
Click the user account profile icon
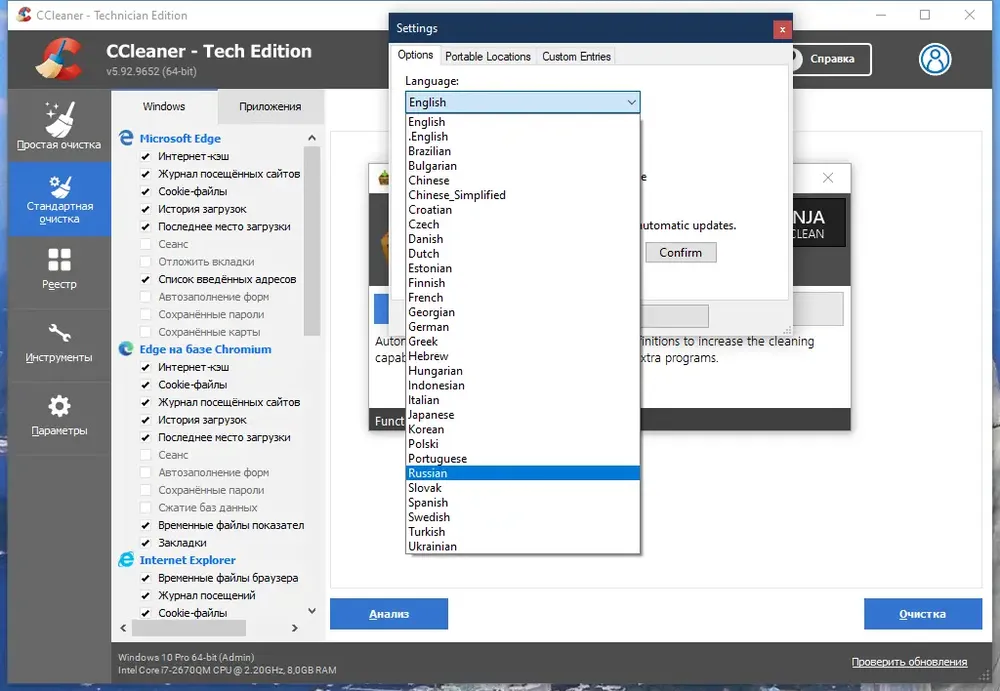coord(935,59)
